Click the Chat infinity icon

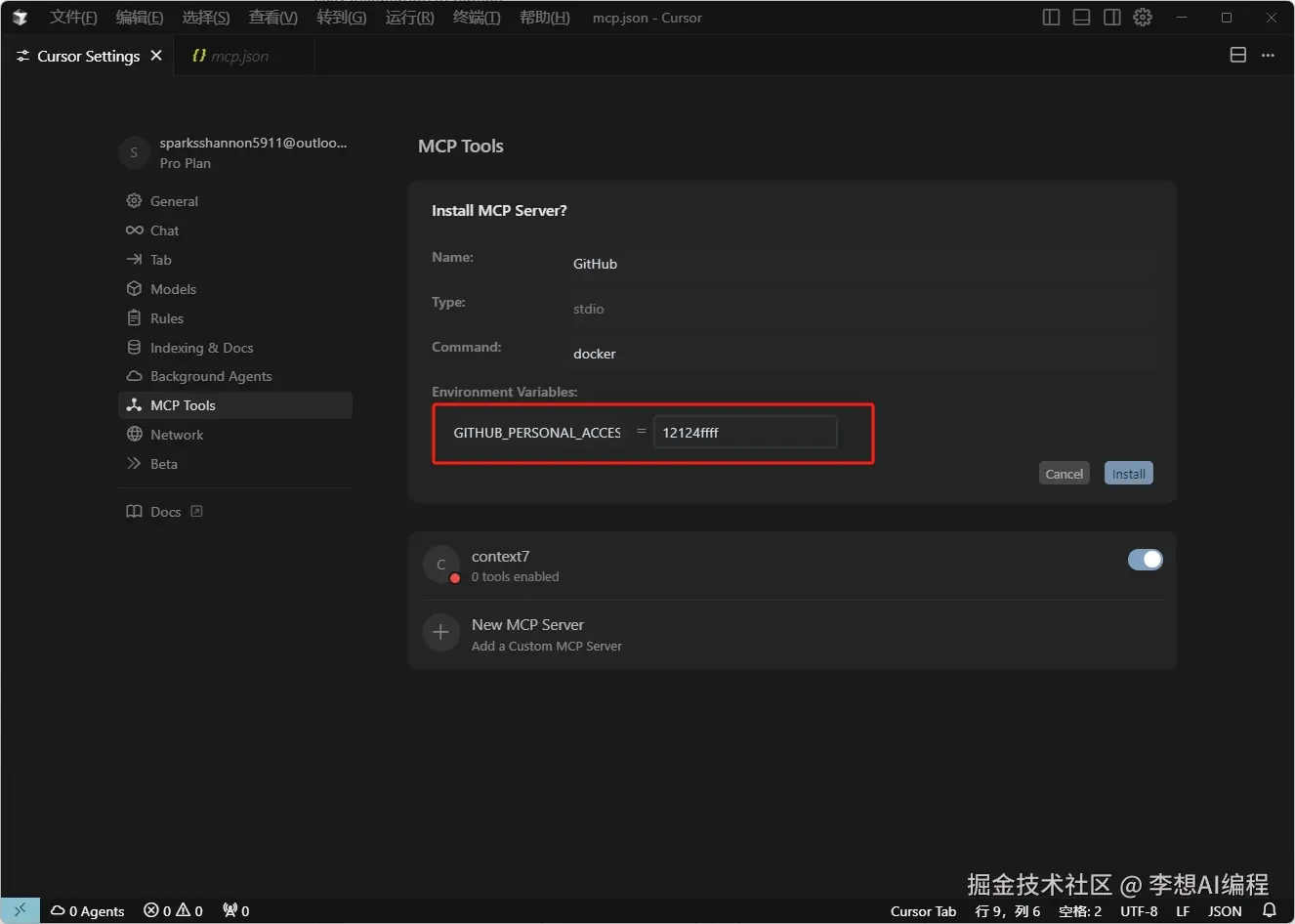pos(135,231)
